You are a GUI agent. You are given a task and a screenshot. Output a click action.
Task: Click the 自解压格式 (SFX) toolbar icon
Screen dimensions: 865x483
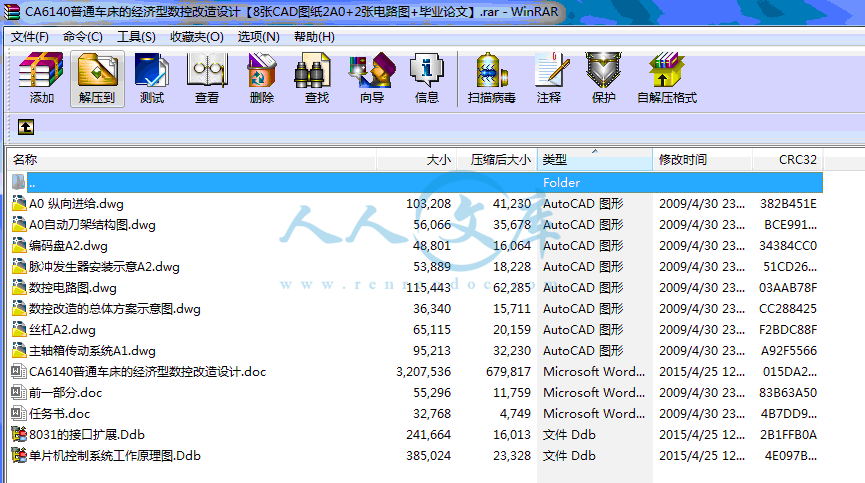point(666,71)
